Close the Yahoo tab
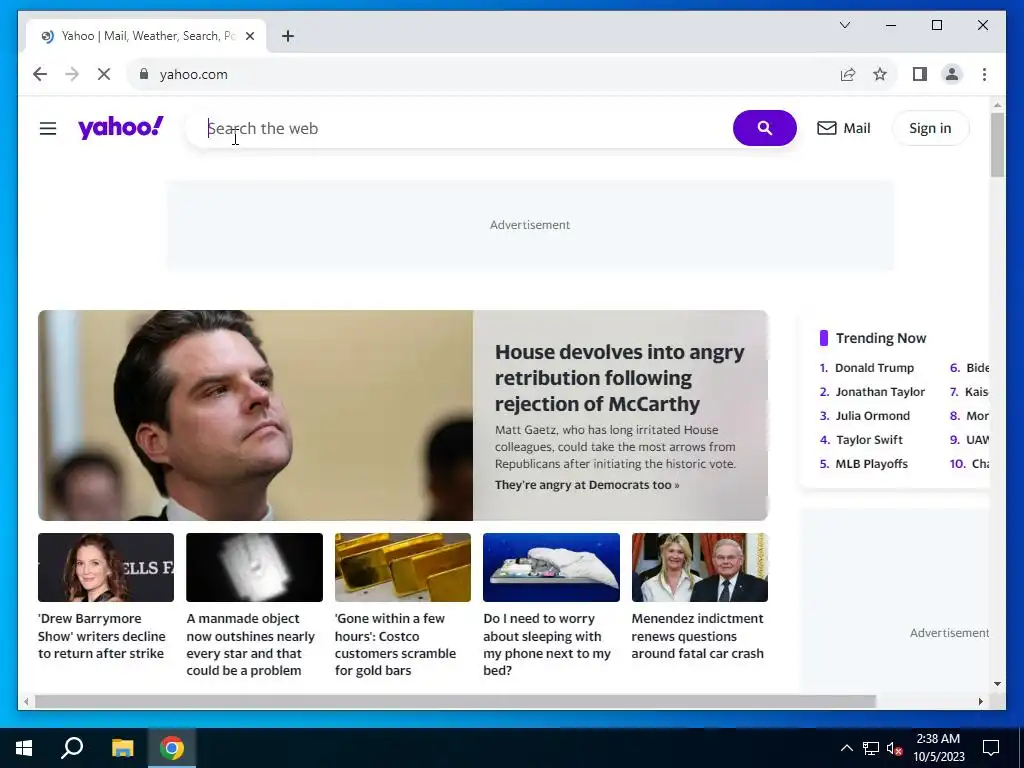This screenshot has height=768, width=1024. 249,36
